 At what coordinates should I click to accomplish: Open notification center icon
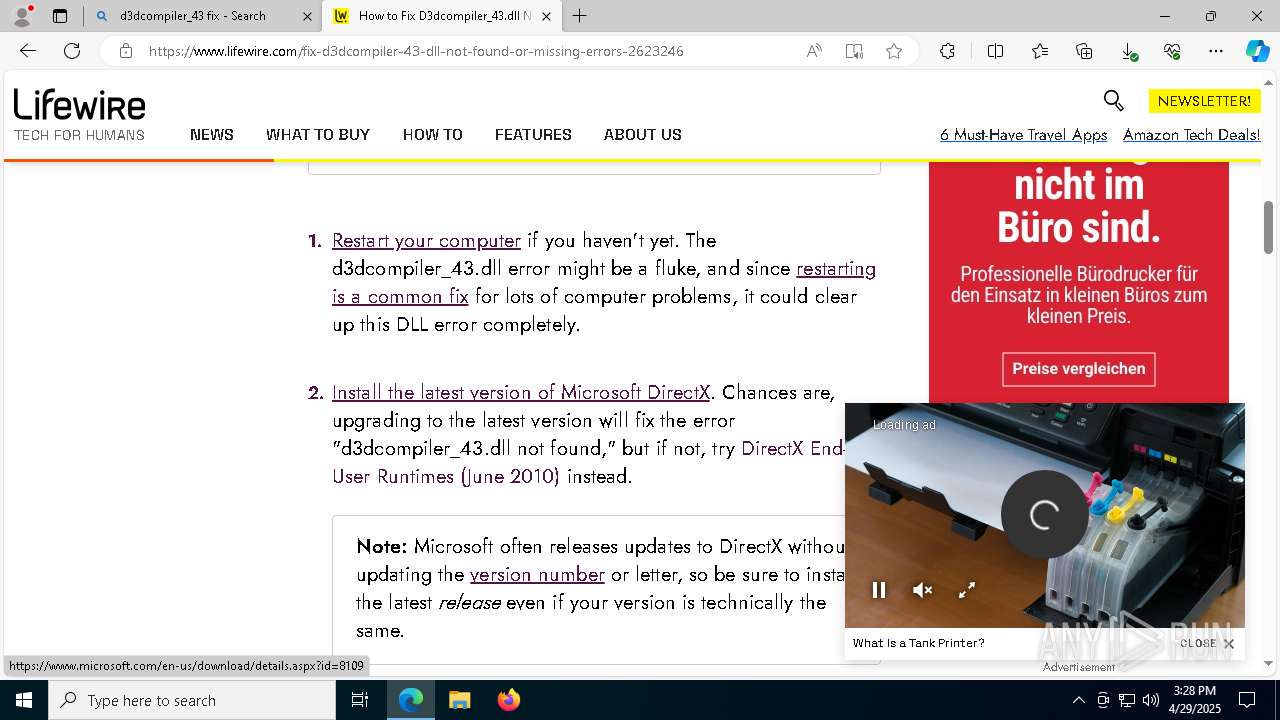[x=1247, y=700]
